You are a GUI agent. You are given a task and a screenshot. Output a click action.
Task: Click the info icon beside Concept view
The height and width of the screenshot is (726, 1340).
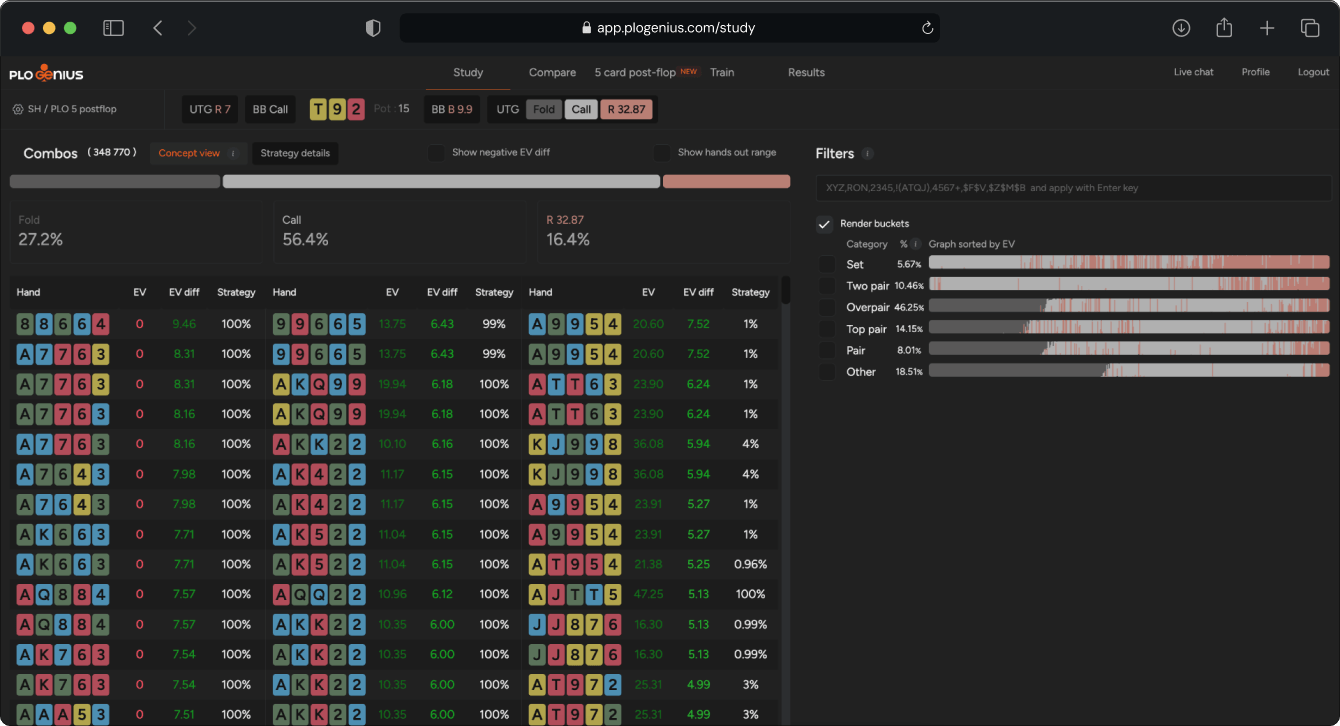233,153
